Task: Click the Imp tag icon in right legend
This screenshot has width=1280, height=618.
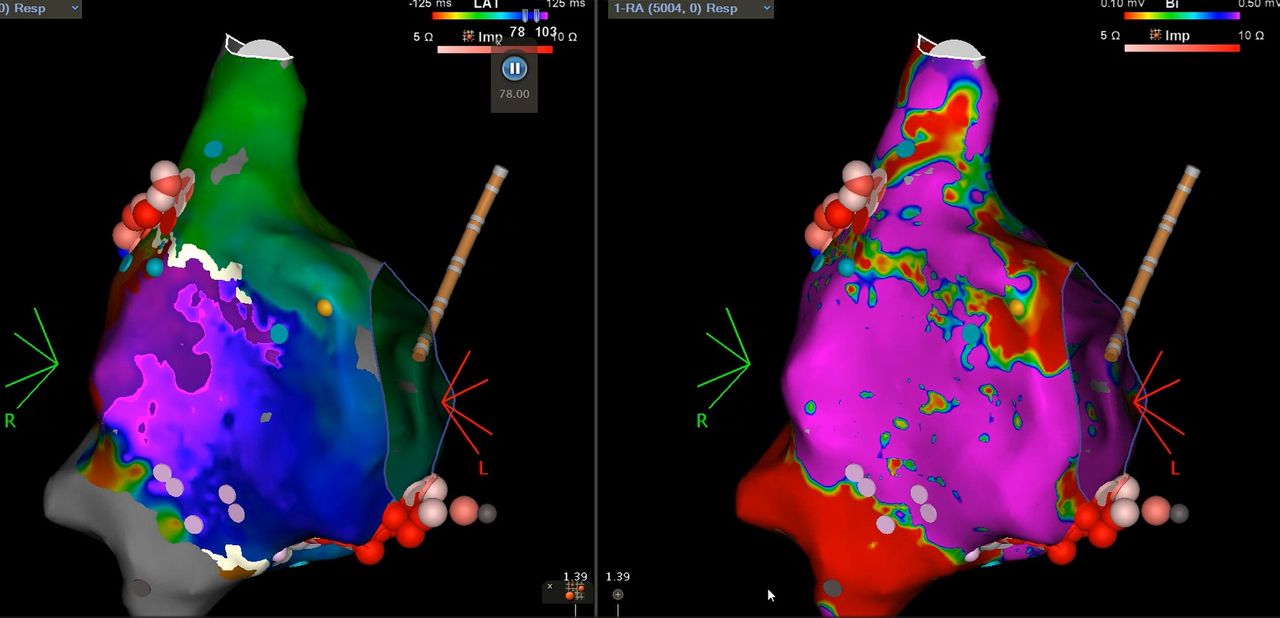Action: click(1154, 36)
